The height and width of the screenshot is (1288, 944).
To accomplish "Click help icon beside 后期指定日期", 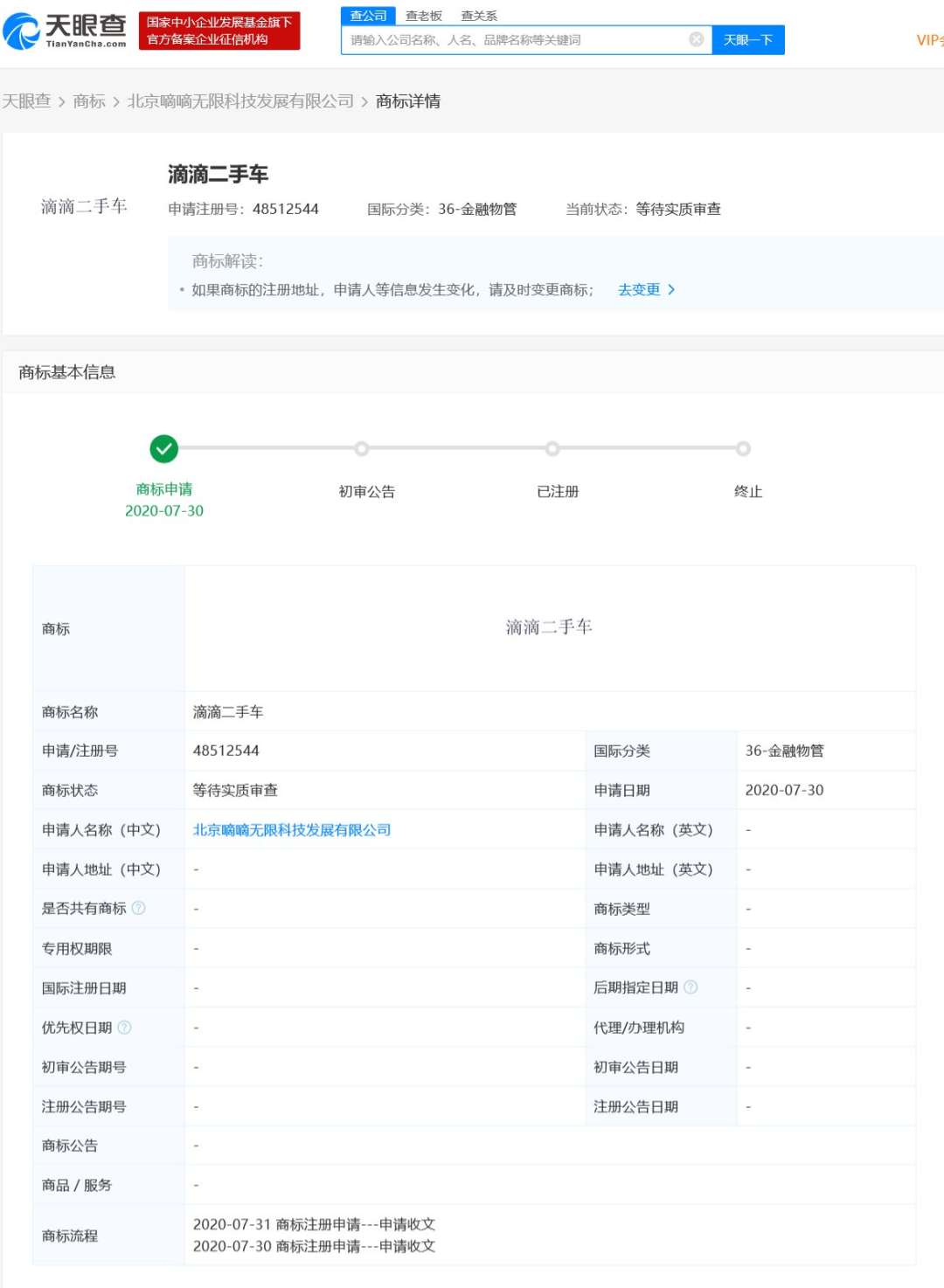I will click(x=691, y=987).
